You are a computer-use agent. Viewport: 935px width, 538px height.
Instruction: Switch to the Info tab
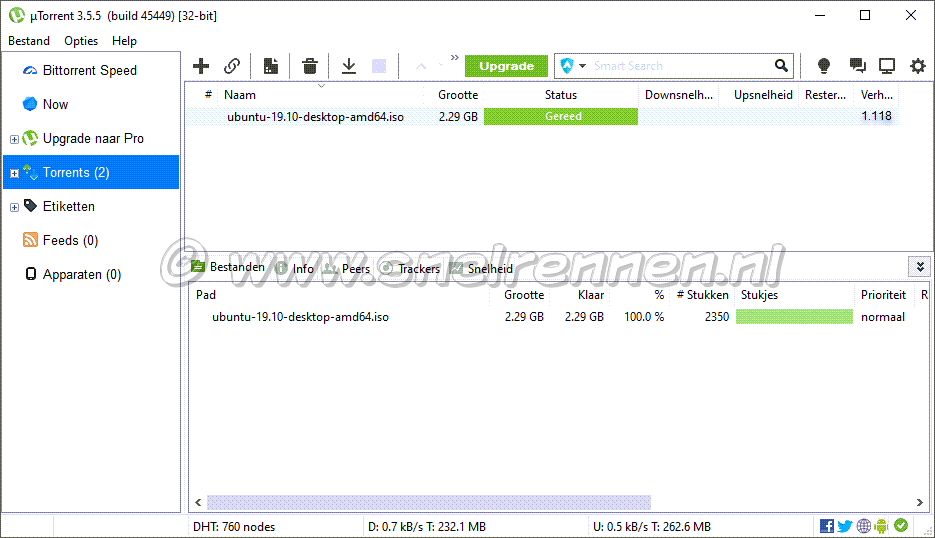296,268
